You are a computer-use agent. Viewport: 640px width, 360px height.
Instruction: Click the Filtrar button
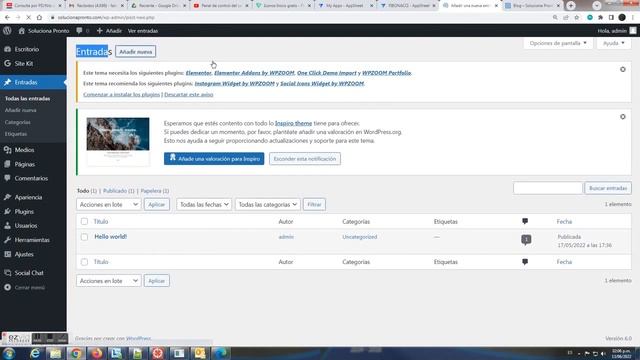click(x=314, y=204)
